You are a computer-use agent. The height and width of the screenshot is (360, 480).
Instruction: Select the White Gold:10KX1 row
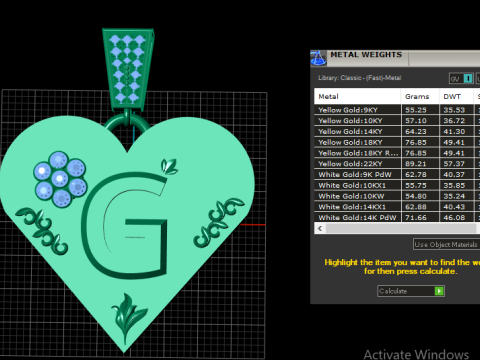click(397, 185)
